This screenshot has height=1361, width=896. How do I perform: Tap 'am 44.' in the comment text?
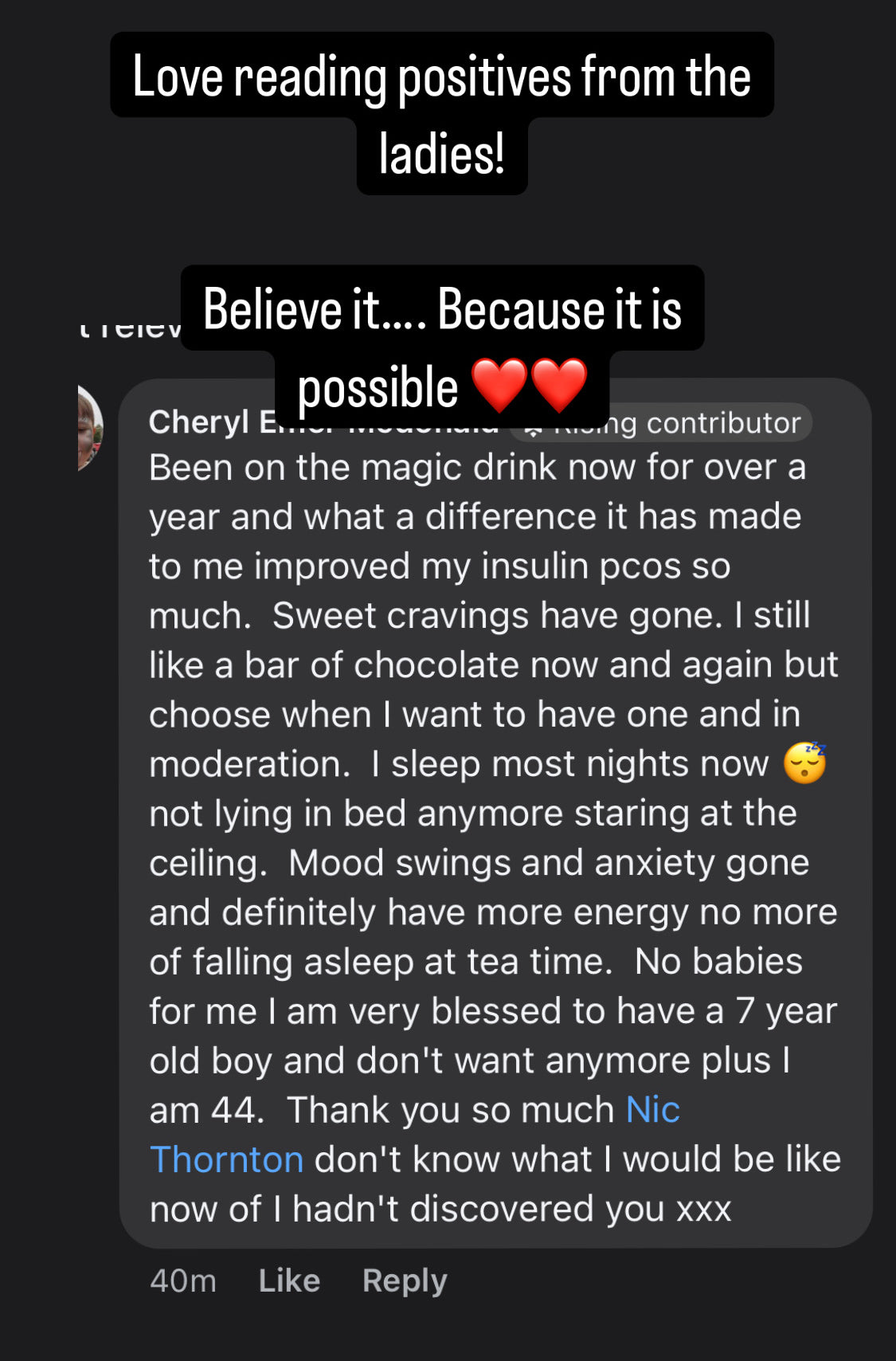206,1109
